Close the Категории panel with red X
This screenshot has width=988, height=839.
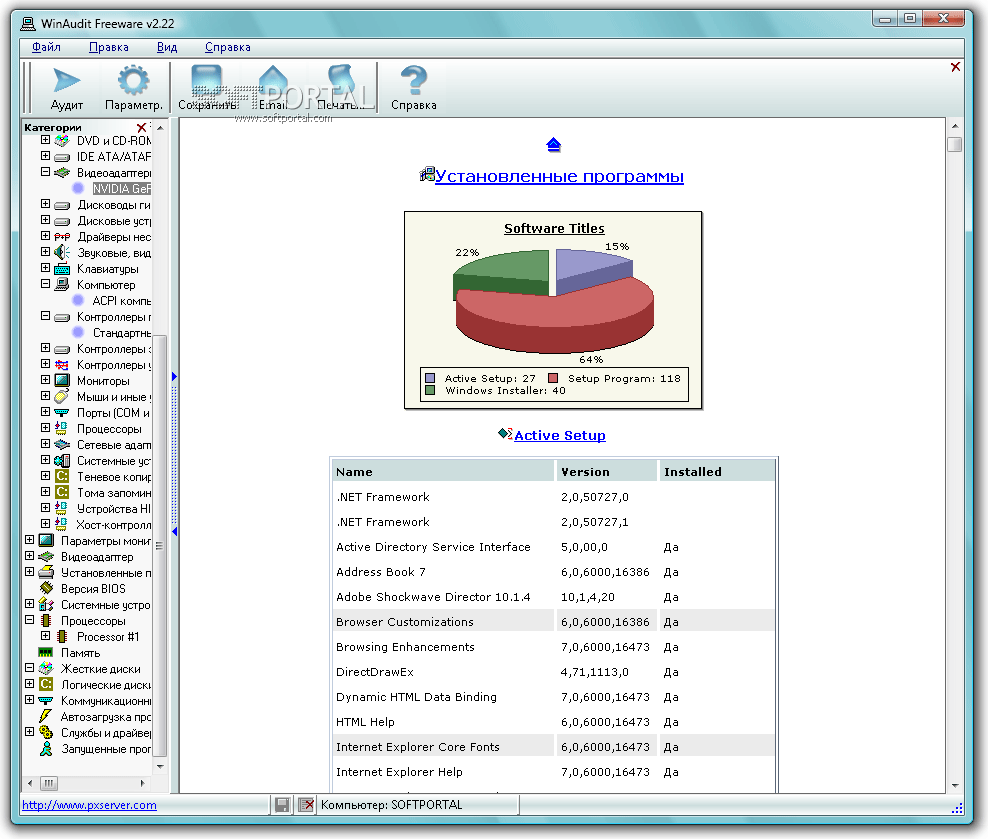point(142,127)
